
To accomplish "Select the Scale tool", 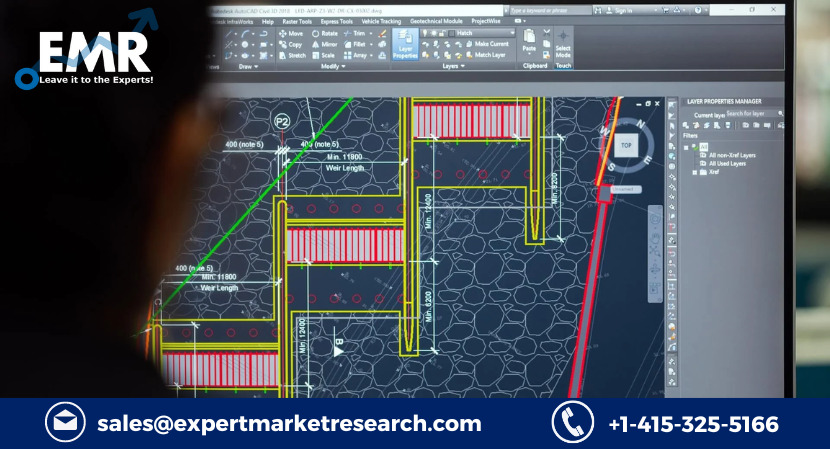I will (323, 55).
